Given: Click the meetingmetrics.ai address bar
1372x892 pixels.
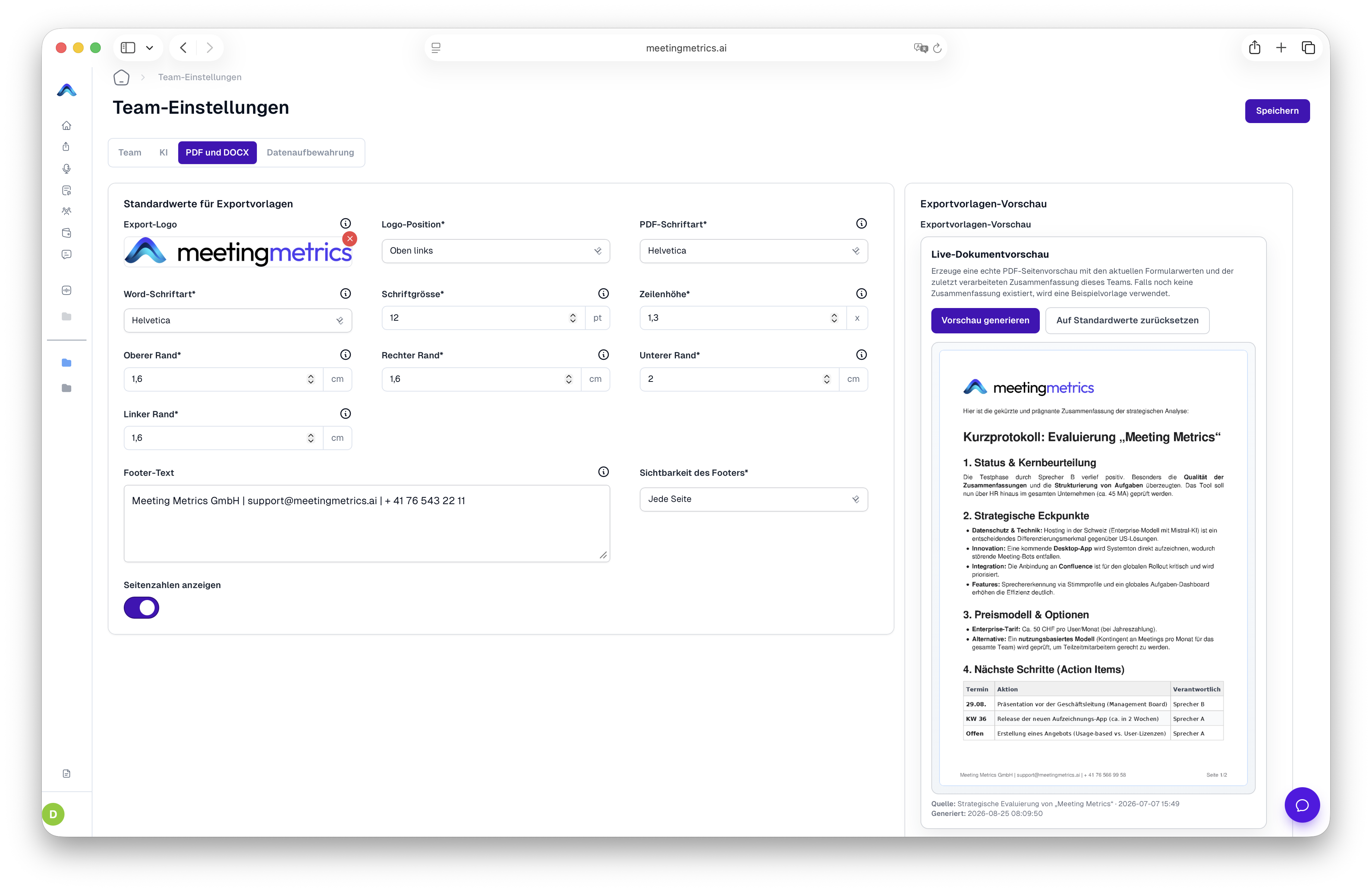Looking at the screenshot, I should point(686,48).
